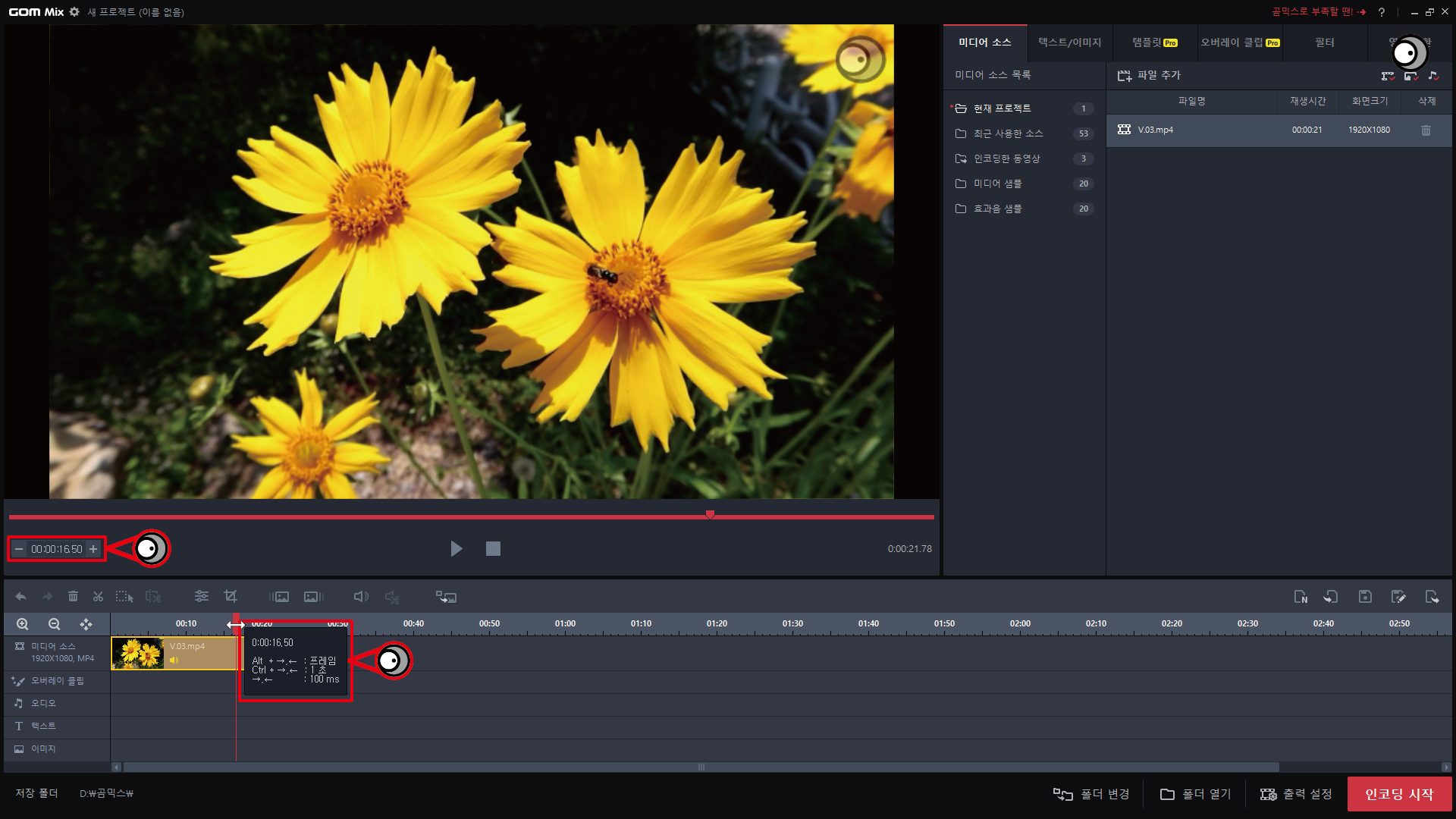Click the timeline zoom-out magnifier
Screen dimensions: 1456x819
tap(54, 624)
